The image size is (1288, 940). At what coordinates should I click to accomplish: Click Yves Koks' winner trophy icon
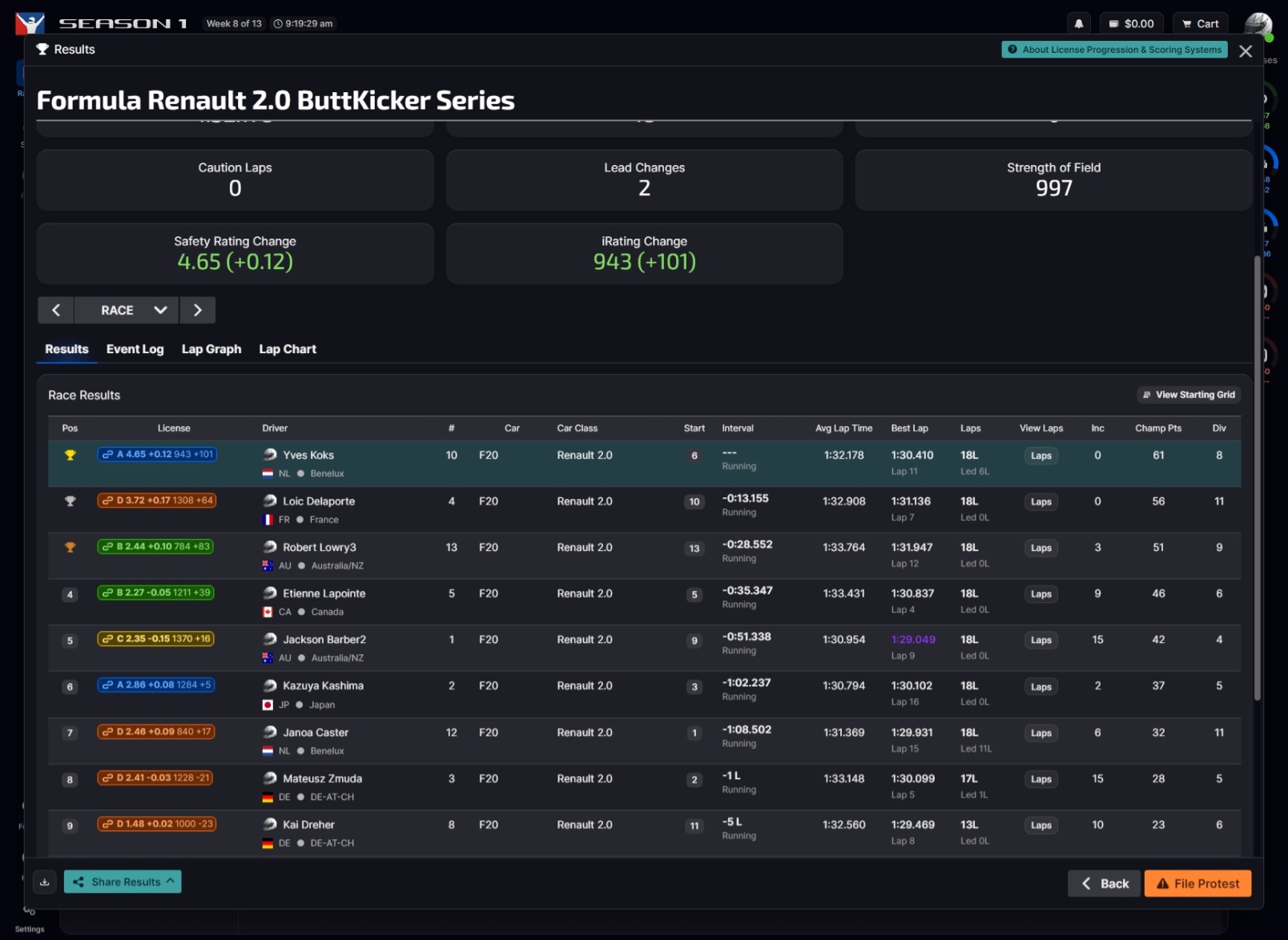pyautogui.click(x=70, y=454)
